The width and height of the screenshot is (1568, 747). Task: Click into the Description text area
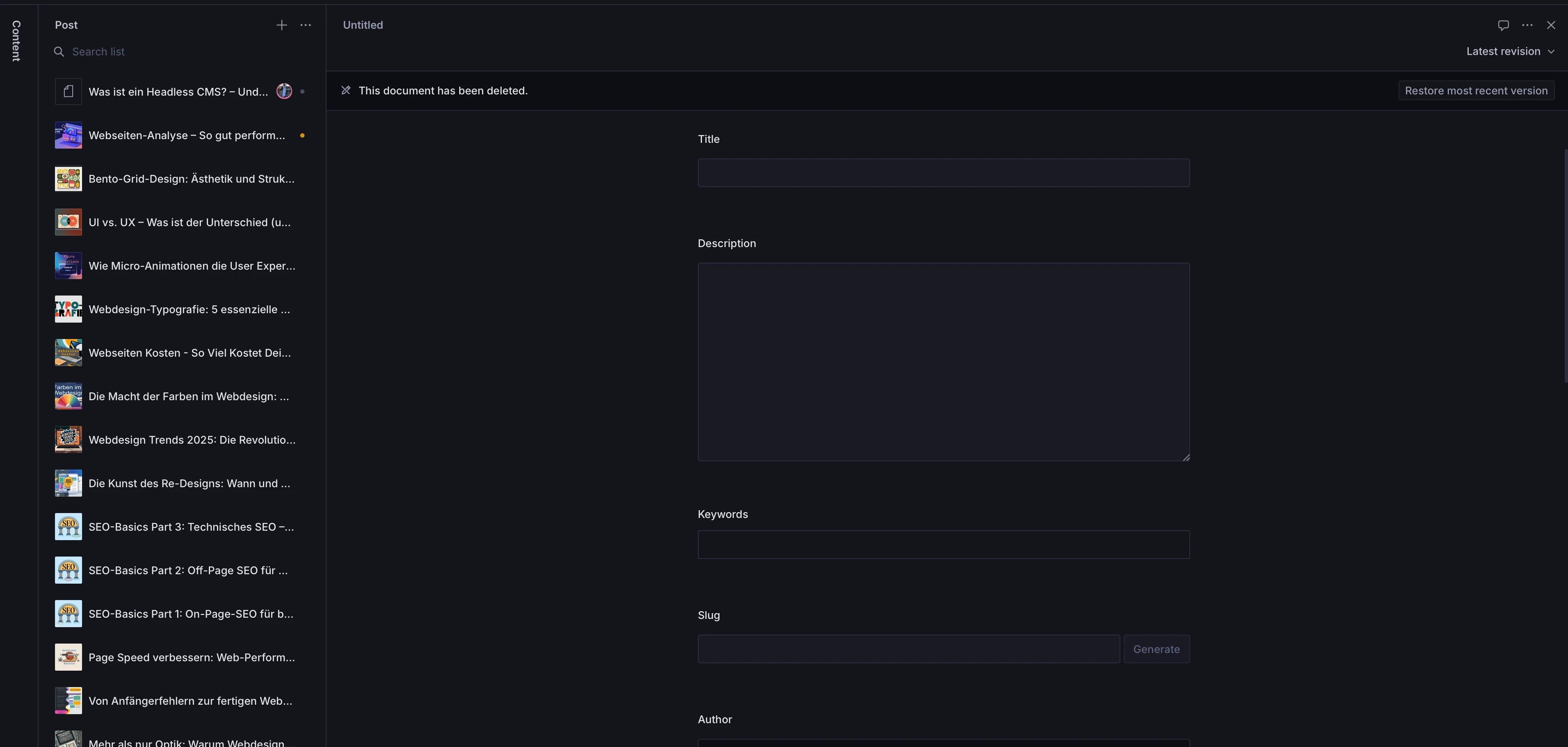(x=943, y=362)
